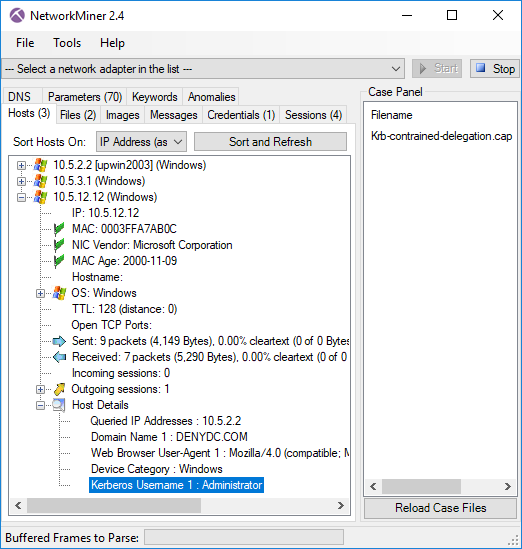Click the hosts tree horizontal scrollbar thumb
The width and height of the screenshot is (522, 549).
114,506
